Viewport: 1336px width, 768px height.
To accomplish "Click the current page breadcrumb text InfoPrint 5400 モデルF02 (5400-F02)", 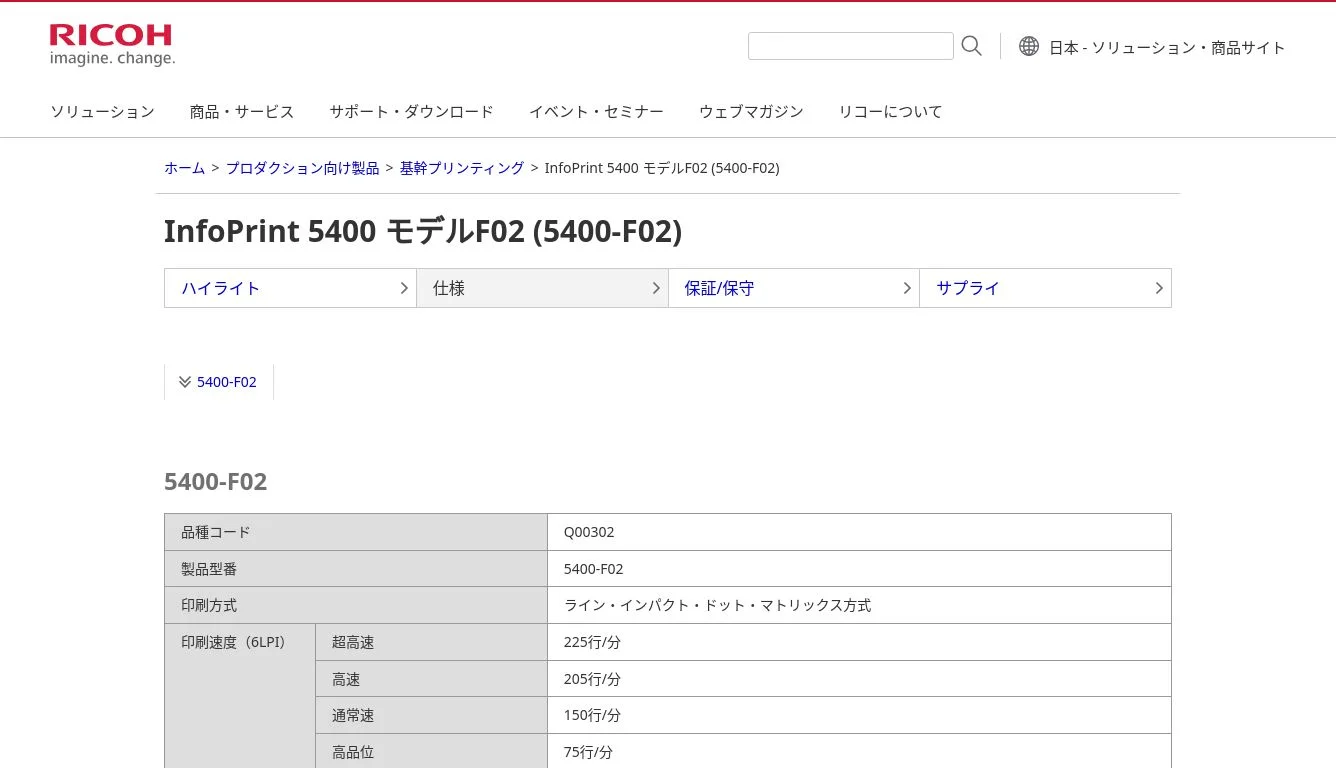I will [662, 168].
